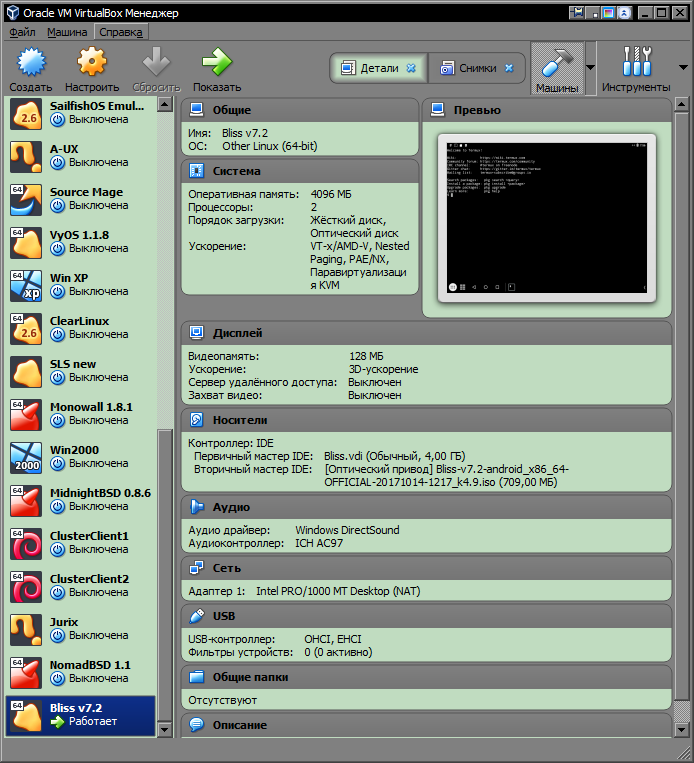The image size is (694, 763).
Task: Click the 128 МБ video memory value
Action: tap(366, 356)
